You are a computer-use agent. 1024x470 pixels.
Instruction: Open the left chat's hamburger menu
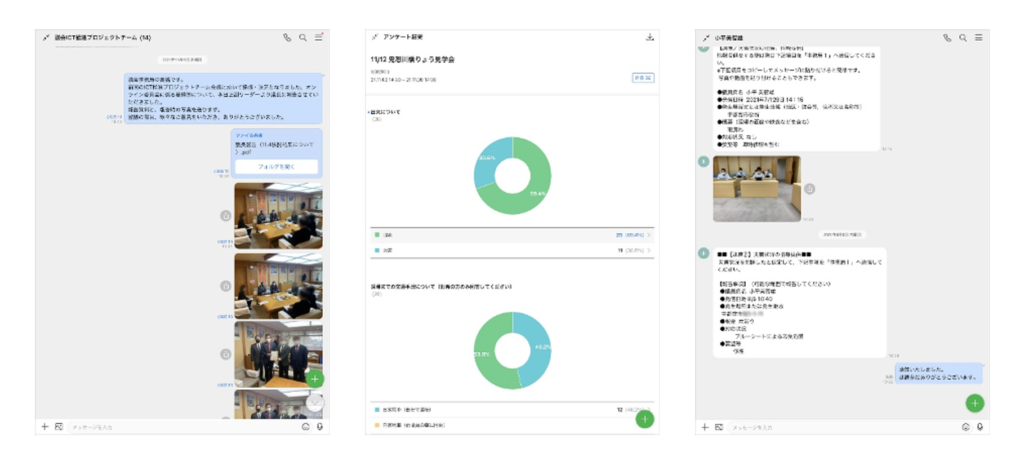pyautogui.click(x=319, y=38)
